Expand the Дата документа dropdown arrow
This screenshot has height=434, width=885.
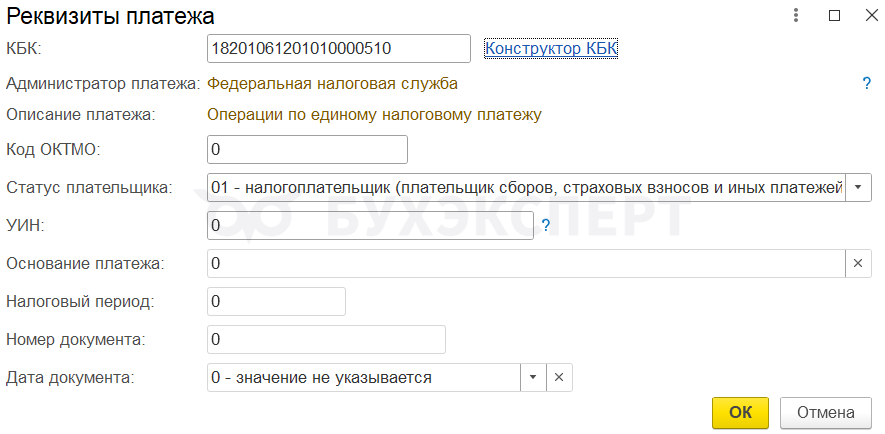533,377
